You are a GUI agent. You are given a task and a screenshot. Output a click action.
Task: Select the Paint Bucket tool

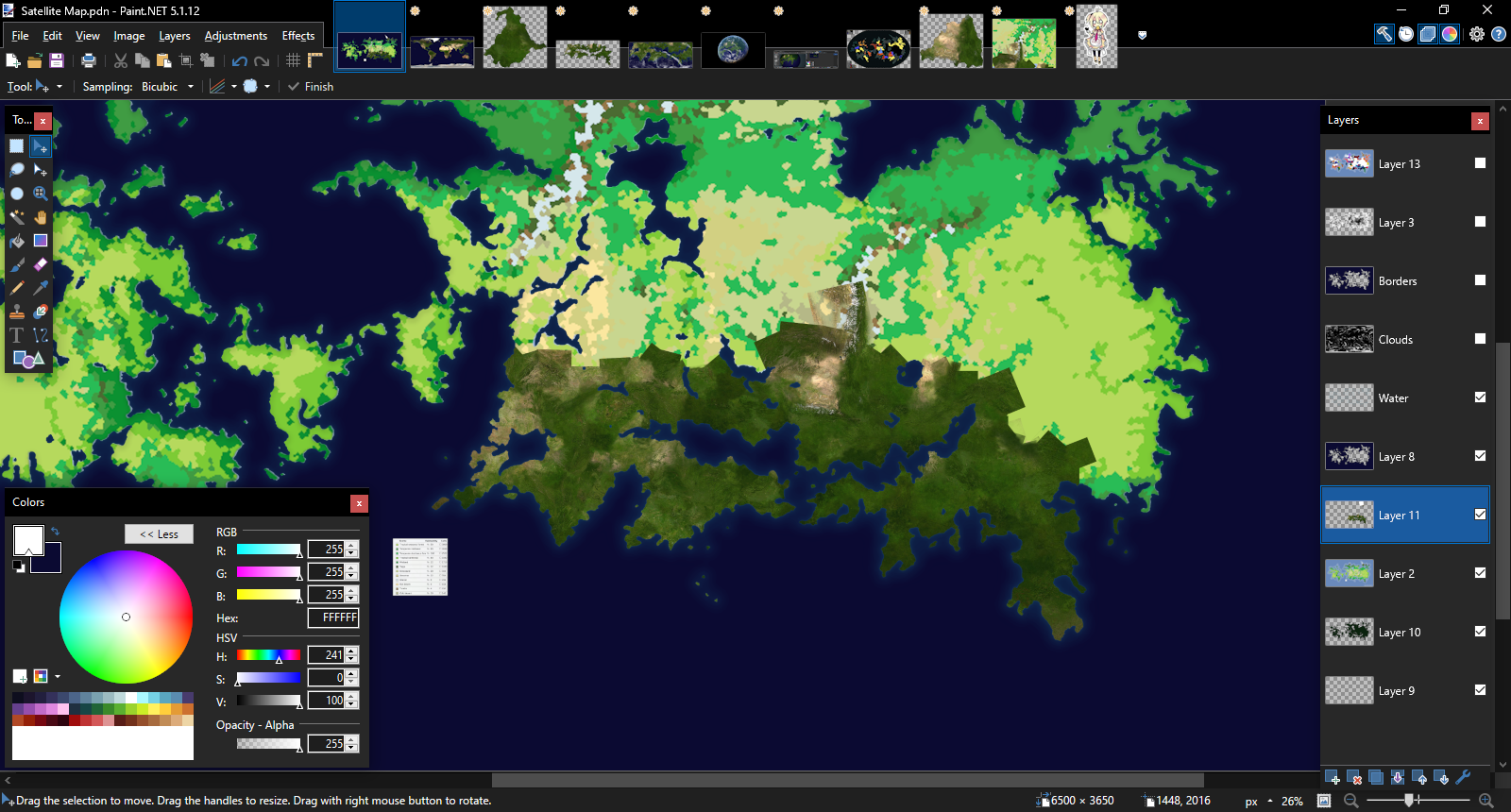(17, 241)
